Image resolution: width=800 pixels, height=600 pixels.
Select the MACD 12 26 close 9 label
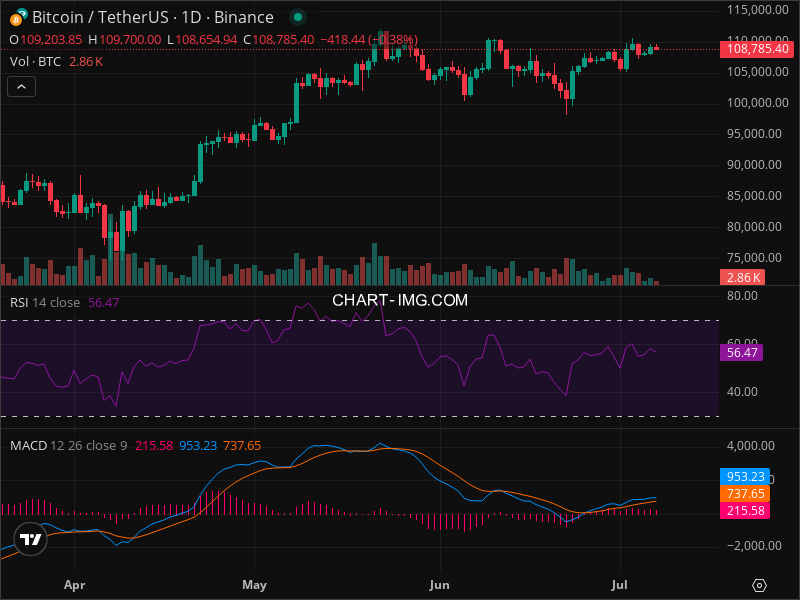pyautogui.click(x=68, y=445)
